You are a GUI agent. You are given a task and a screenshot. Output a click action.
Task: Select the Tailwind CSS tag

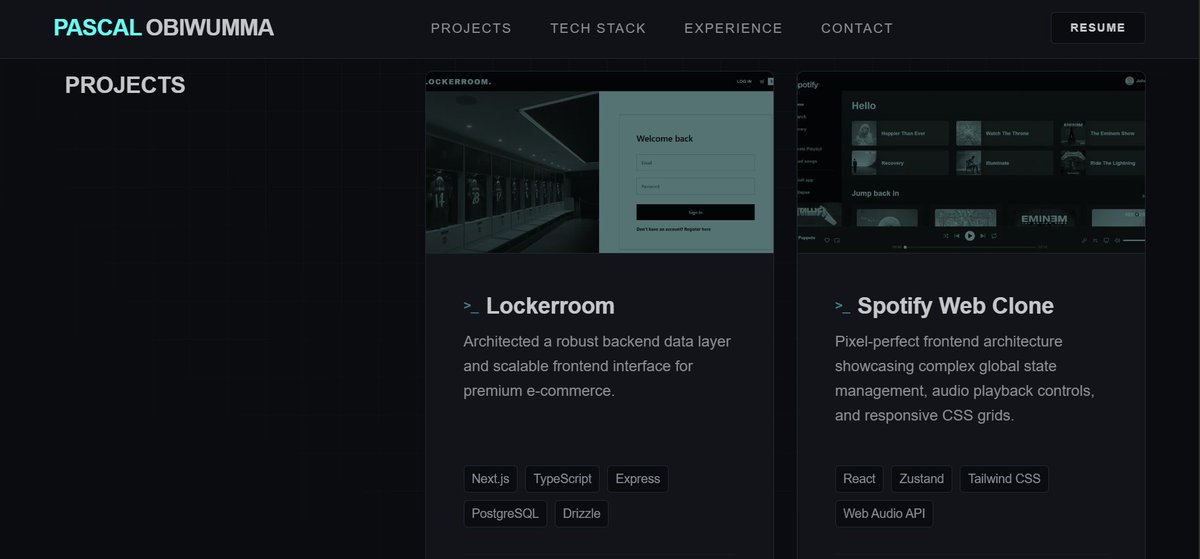click(x=1004, y=479)
